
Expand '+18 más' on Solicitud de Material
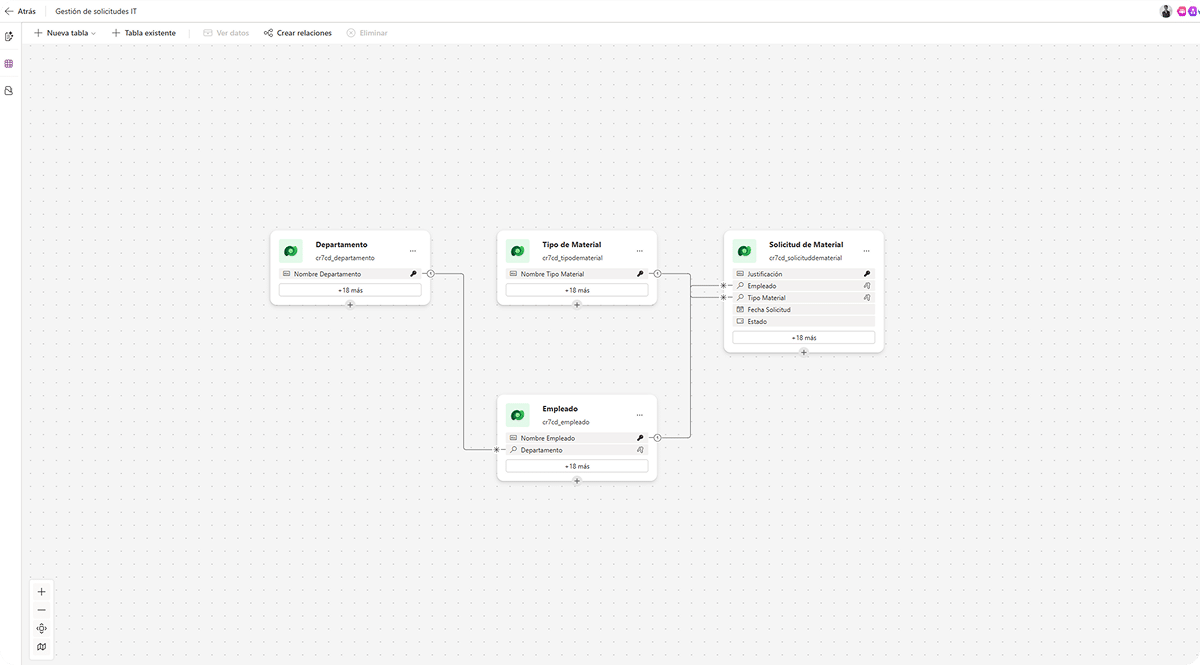coord(803,337)
